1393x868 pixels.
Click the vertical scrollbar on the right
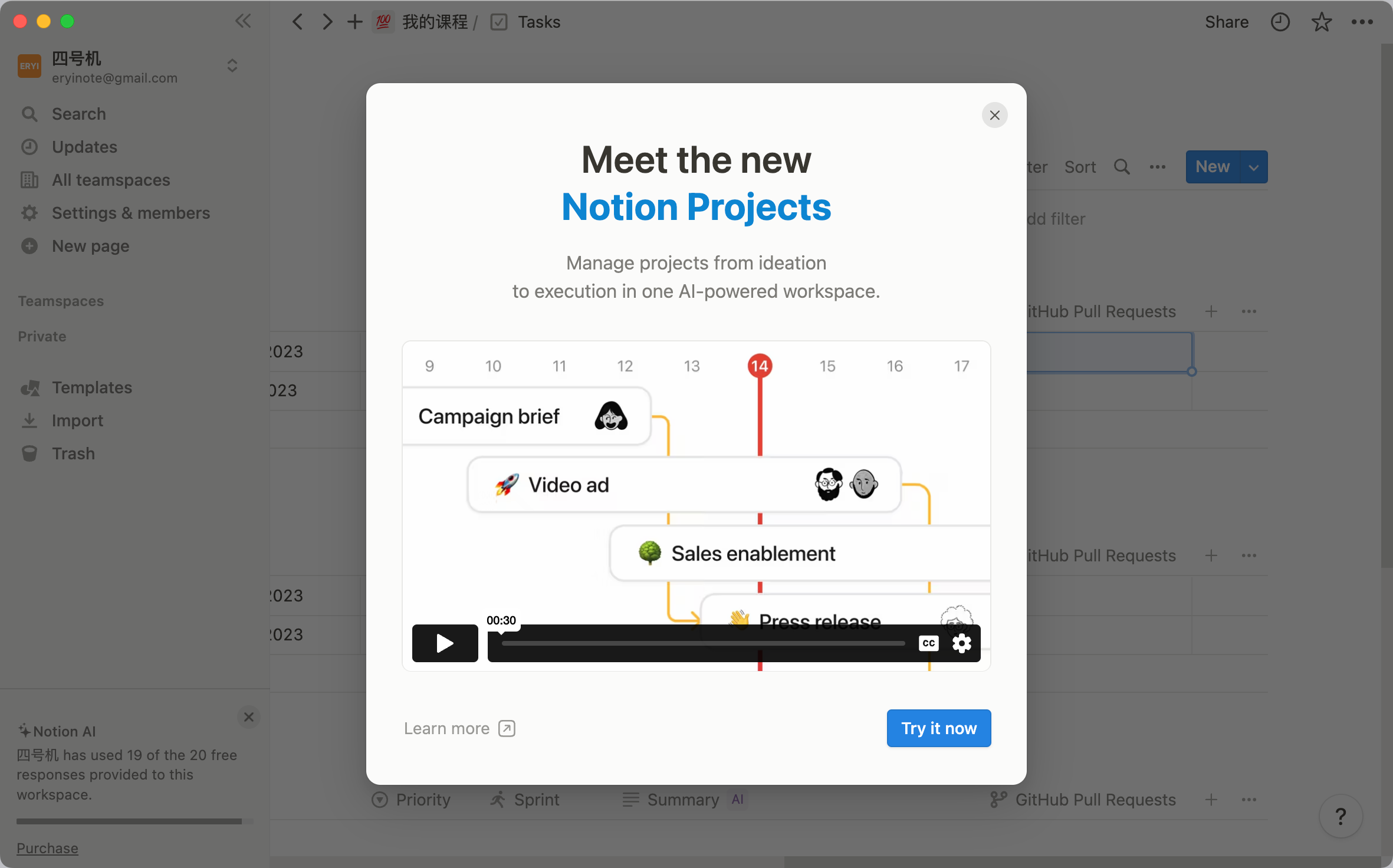pyautogui.click(x=1387, y=307)
